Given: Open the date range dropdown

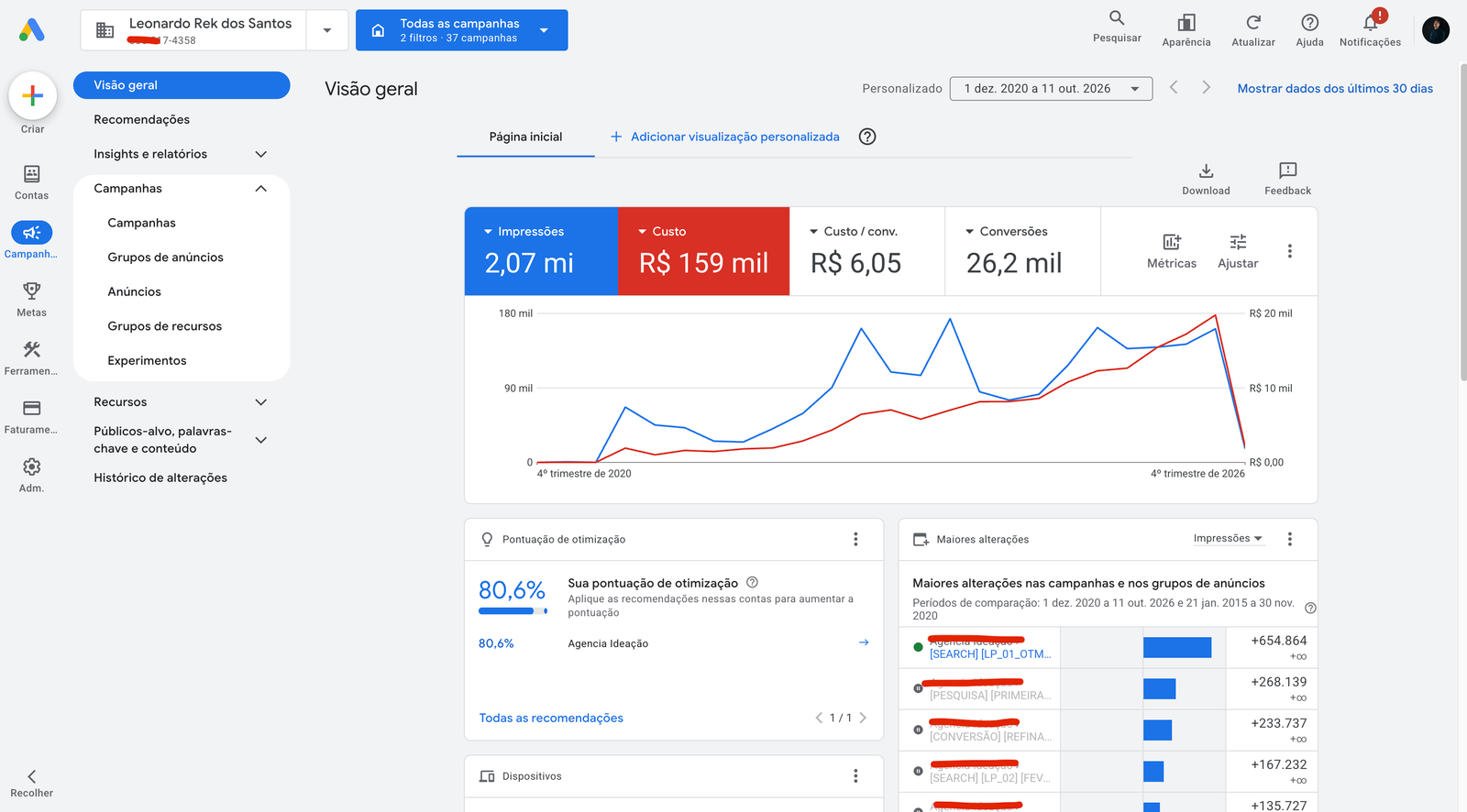Looking at the screenshot, I should coord(1052,89).
